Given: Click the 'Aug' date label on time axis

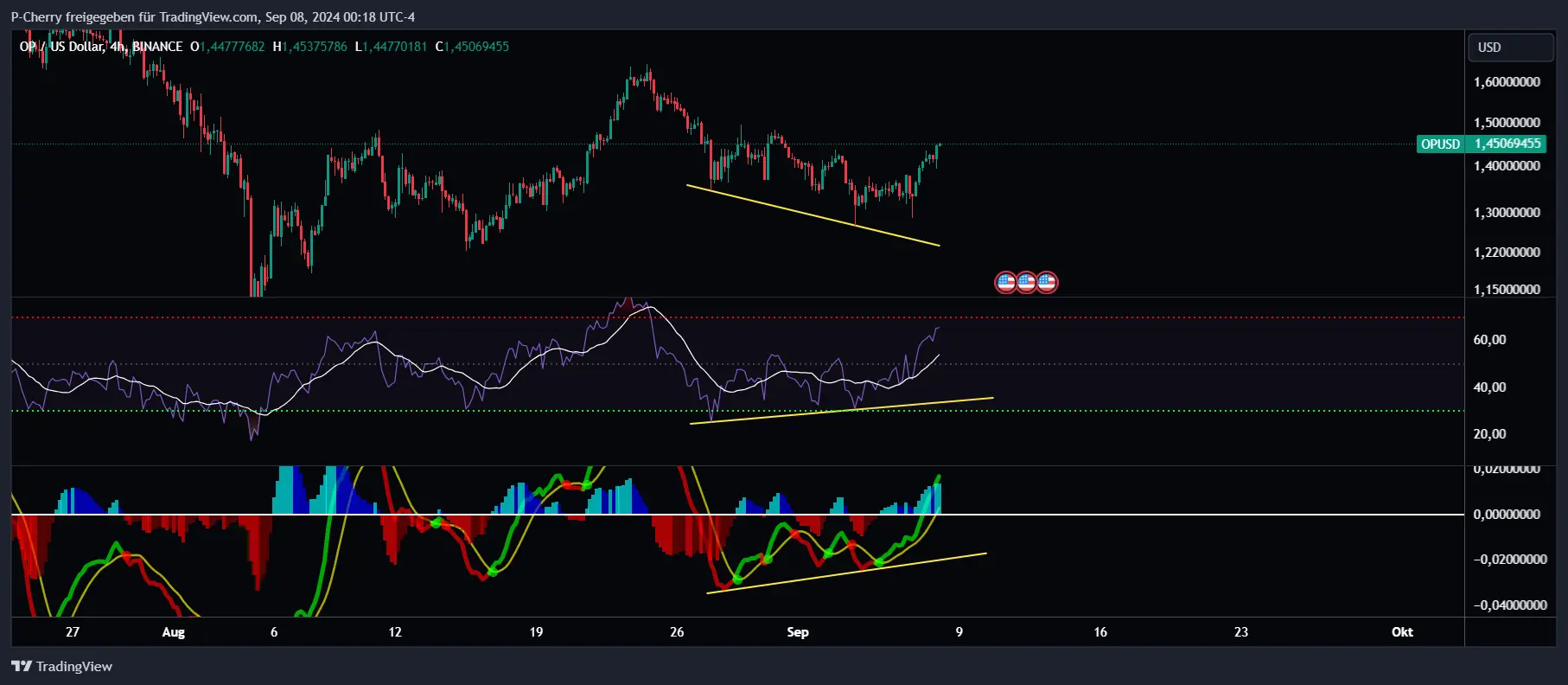Looking at the screenshot, I should click(174, 632).
